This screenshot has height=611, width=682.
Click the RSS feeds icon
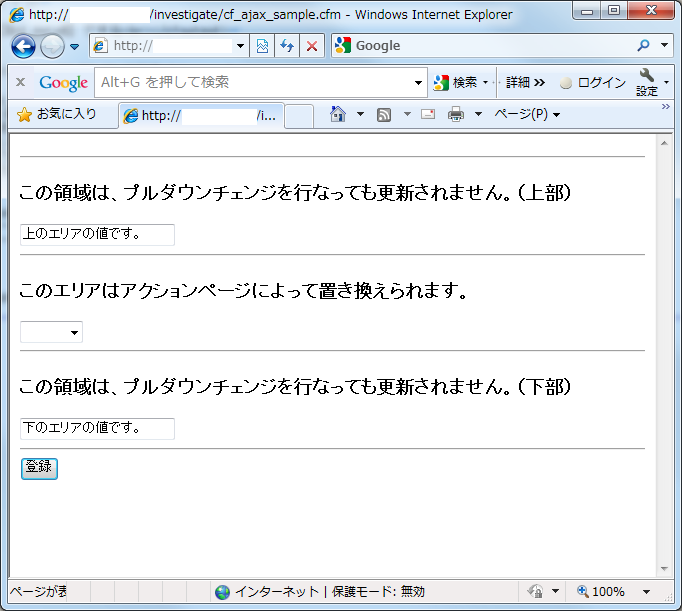(384, 114)
